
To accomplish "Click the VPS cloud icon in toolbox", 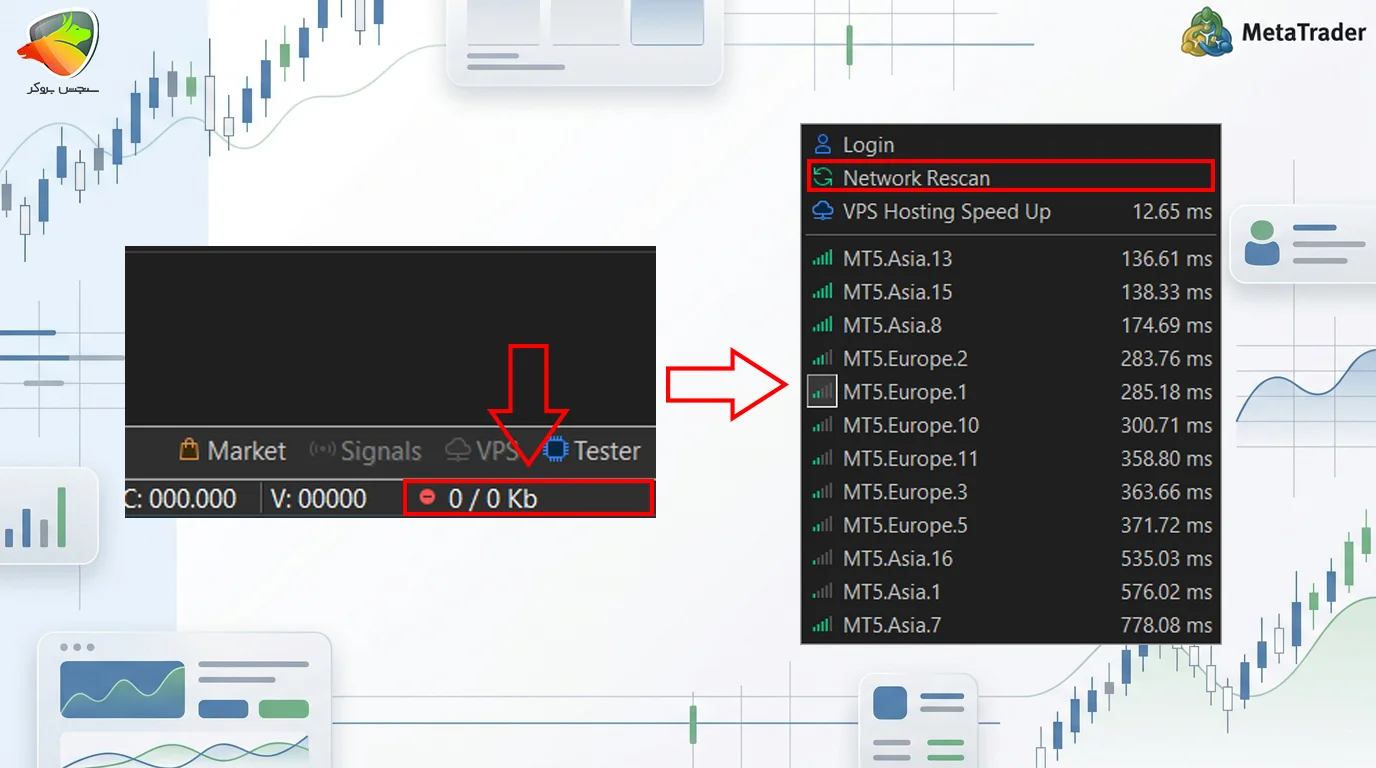I will click(x=458, y=451).
